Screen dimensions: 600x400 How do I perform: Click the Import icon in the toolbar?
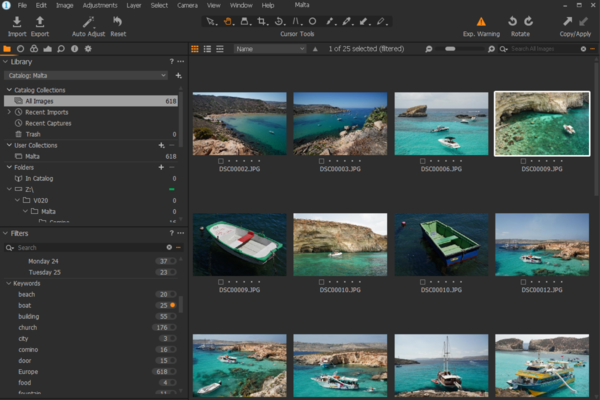[17, 22]
